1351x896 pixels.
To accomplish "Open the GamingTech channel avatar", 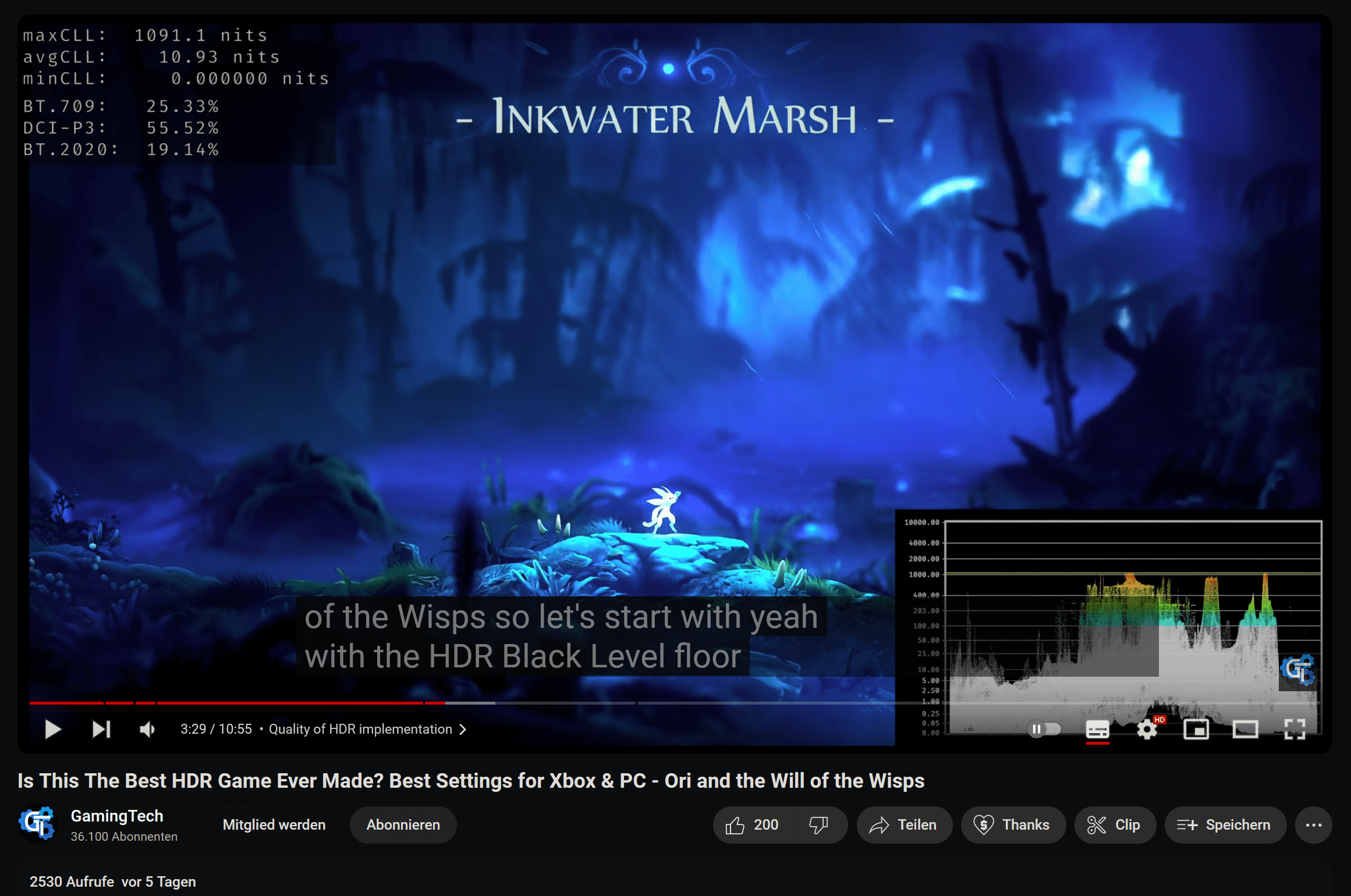I will (x=38, y=824).
